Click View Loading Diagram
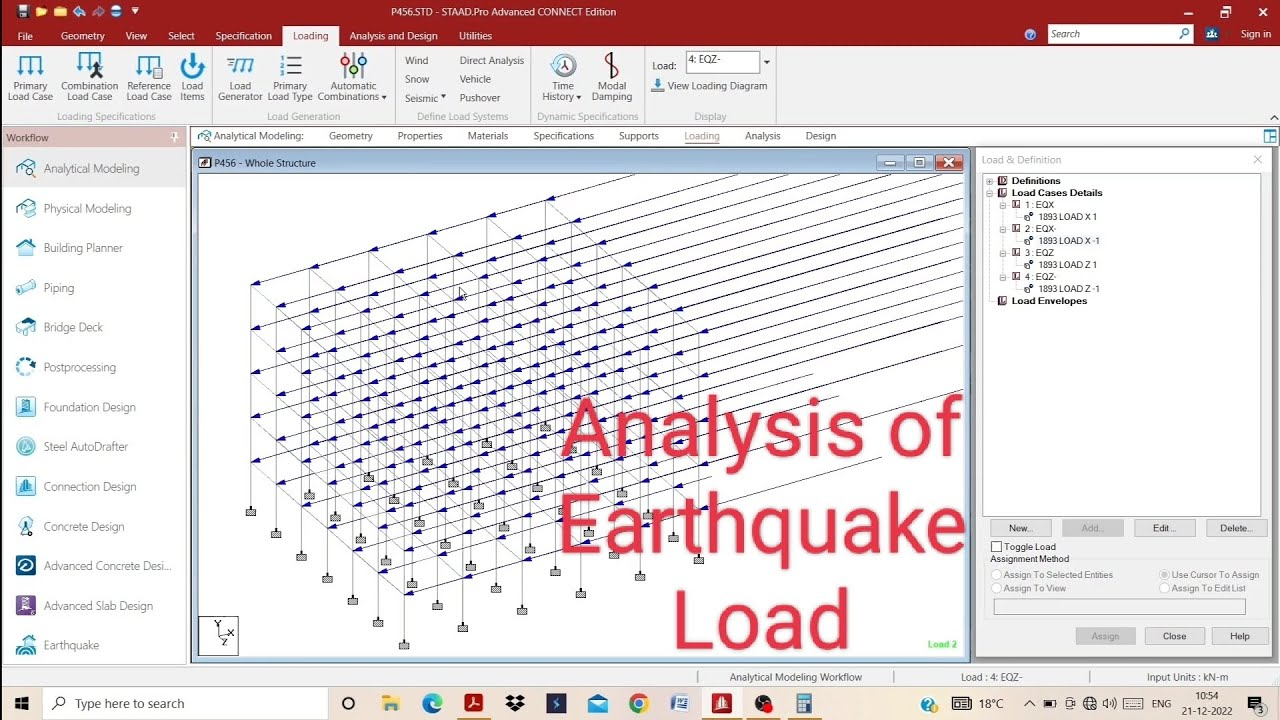Image resolution: width=1280 pixels, height=720 pixels. 709,86
